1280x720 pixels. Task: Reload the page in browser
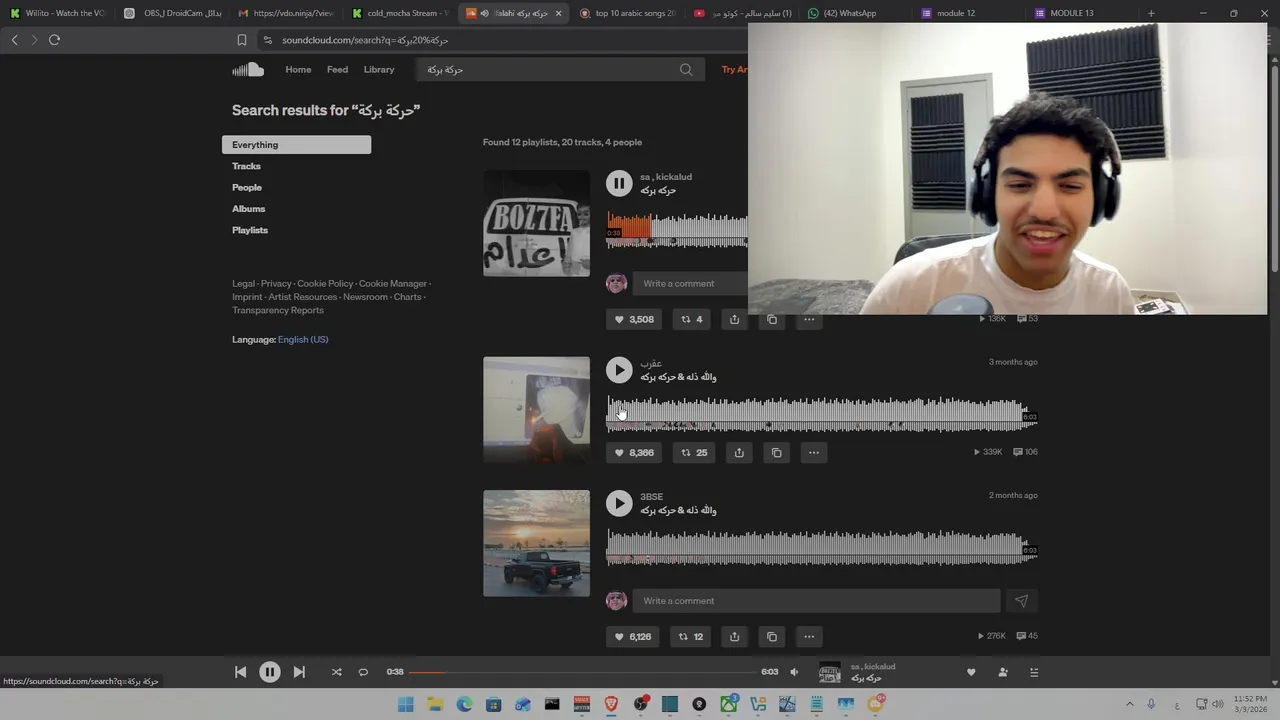tap(54, 40)
